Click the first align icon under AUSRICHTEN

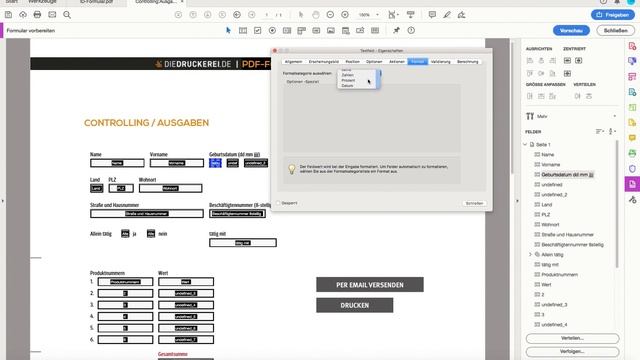[x=530, y=60]
